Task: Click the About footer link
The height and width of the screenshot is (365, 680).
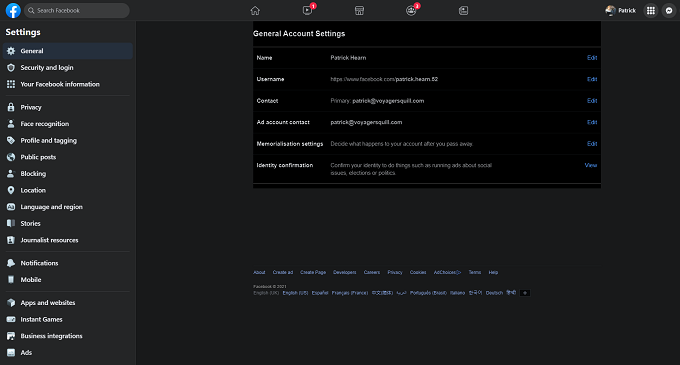Action: [x=259, y=272]
